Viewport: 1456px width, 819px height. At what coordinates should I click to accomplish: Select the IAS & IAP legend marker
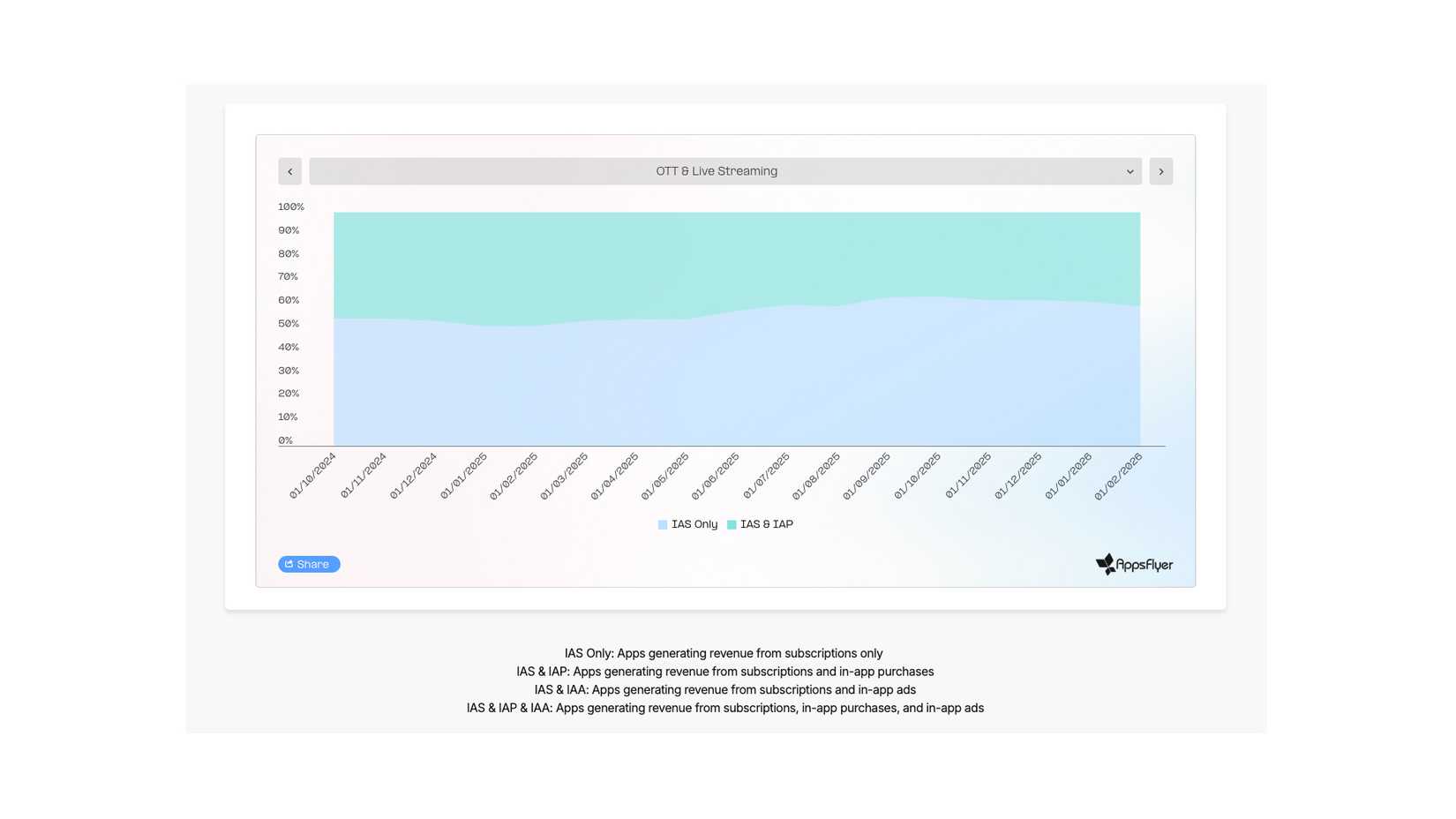731,524
